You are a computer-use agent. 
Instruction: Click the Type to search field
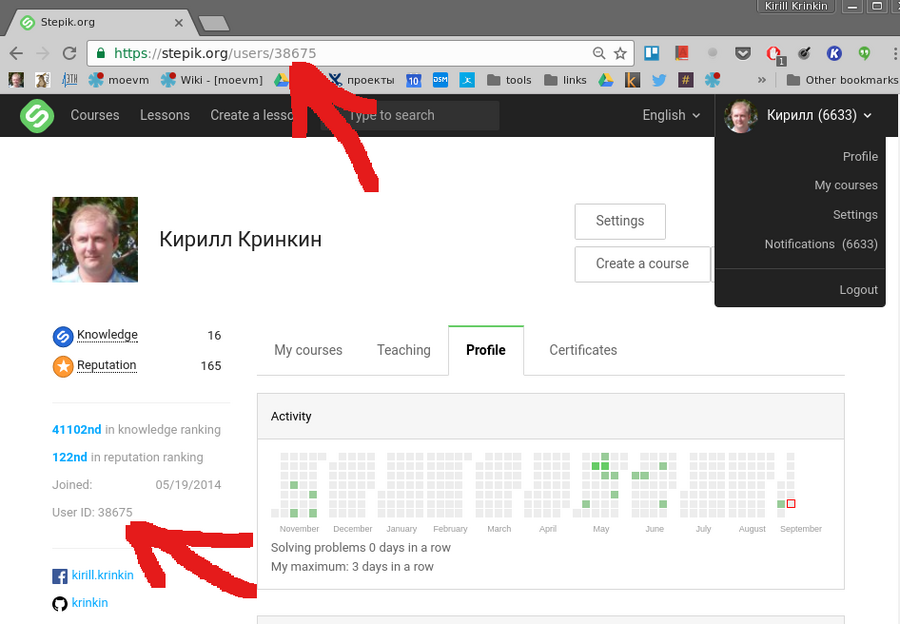coord(409,115)
